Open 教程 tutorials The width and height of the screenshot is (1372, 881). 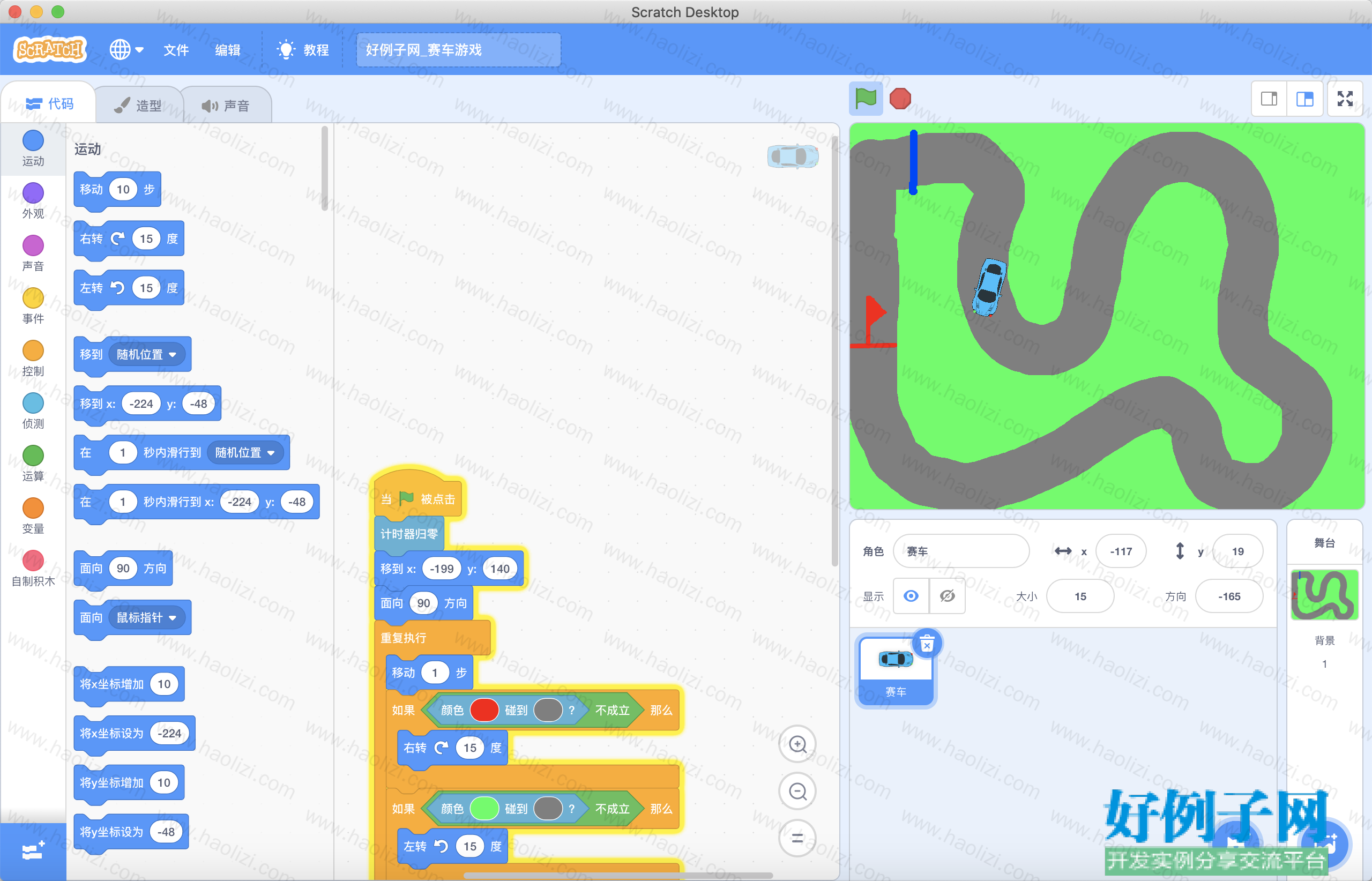click(302, 50)
